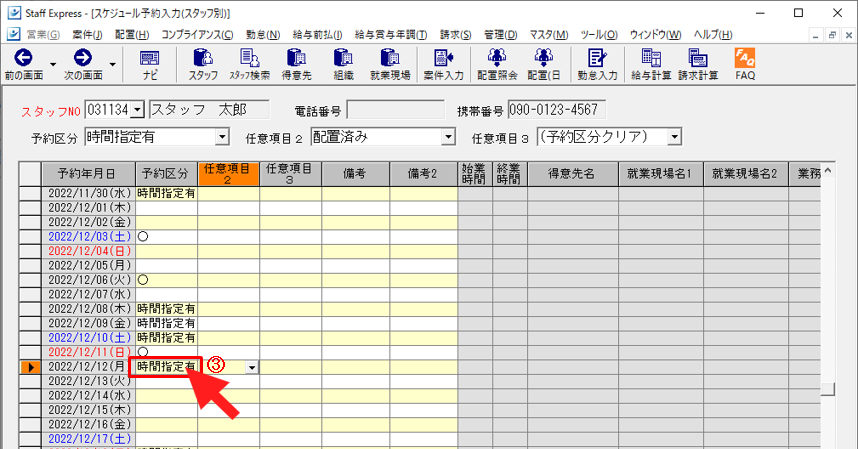Screen dimensions: 858x449
Task: Open the 配置(H) menu
Action: tap(132, 35)
